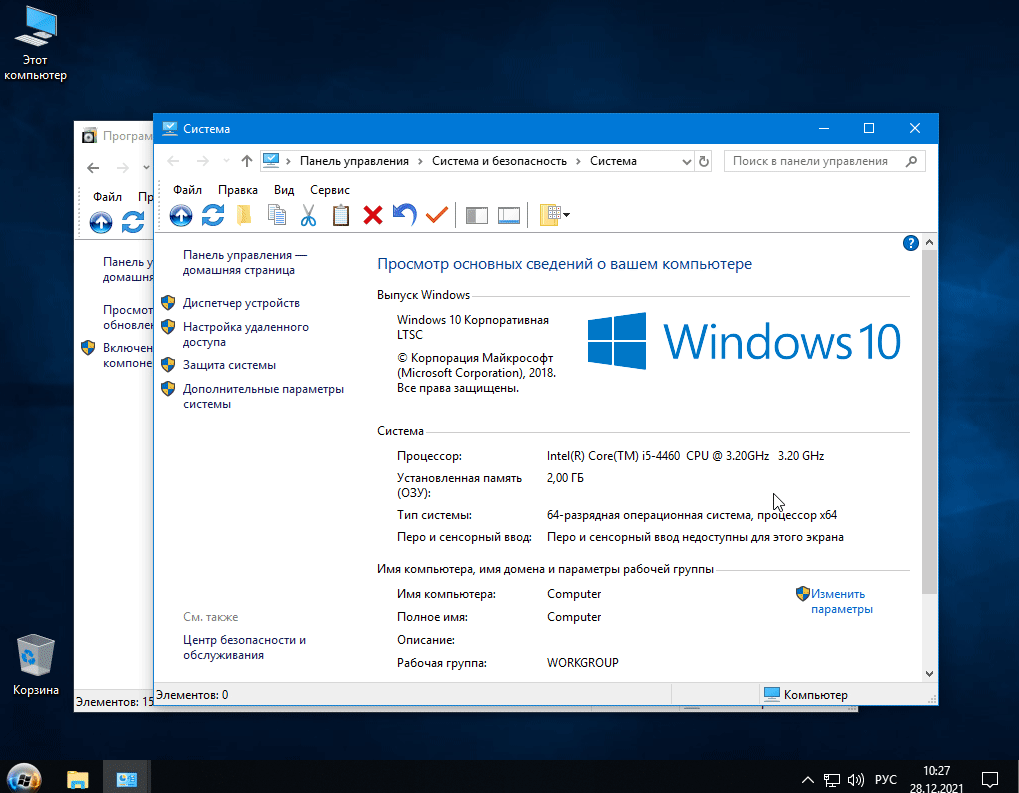This screenshot has height=793, width=1019.
Task: Click the blue up-arrow icon in Система toolbar
Action: tap(181, 215)
